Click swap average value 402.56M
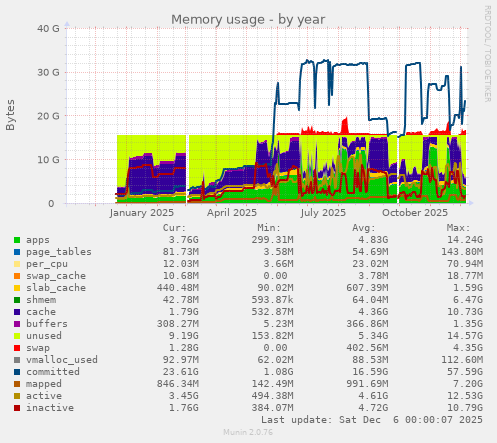 pyautogui.click(x=367, y=348)
